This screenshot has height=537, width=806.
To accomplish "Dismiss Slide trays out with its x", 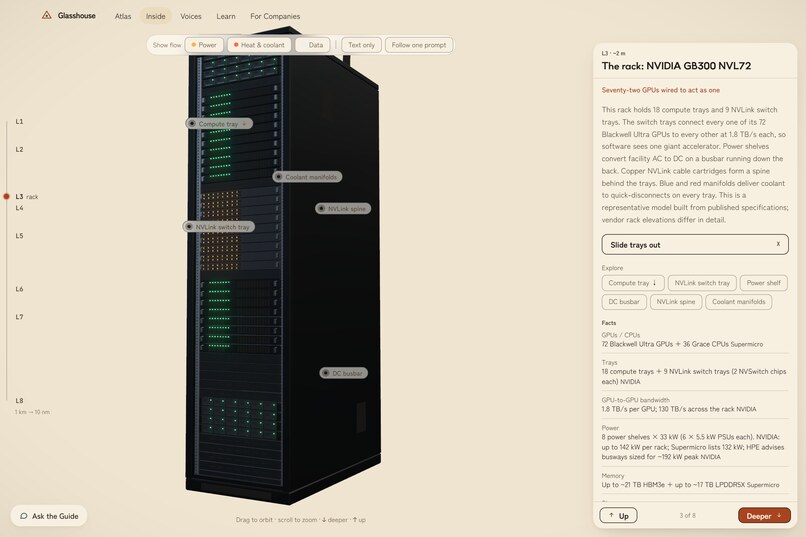I will click(x=778, y=244).
